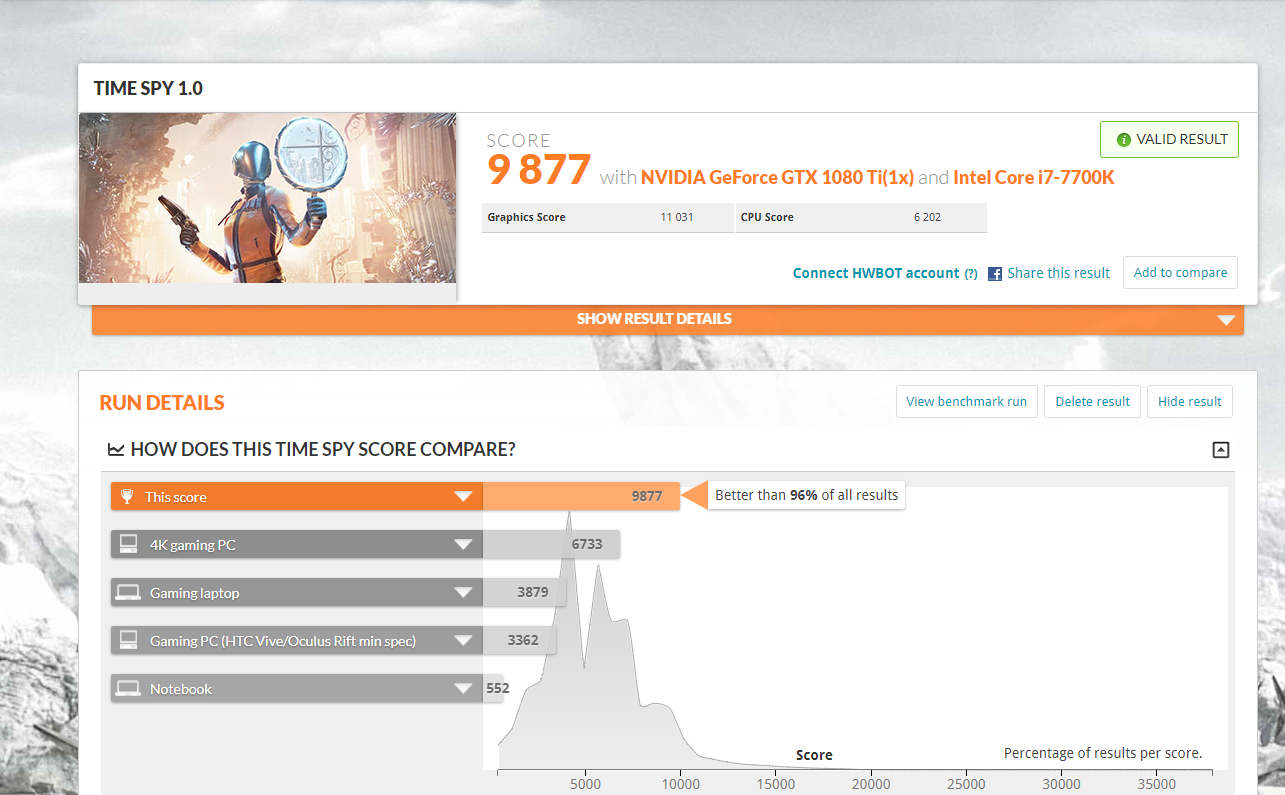Click the green info icon in Valid Result
Image resolution: width=1285 pixels, height=795 pixels.
point(1124,140)
